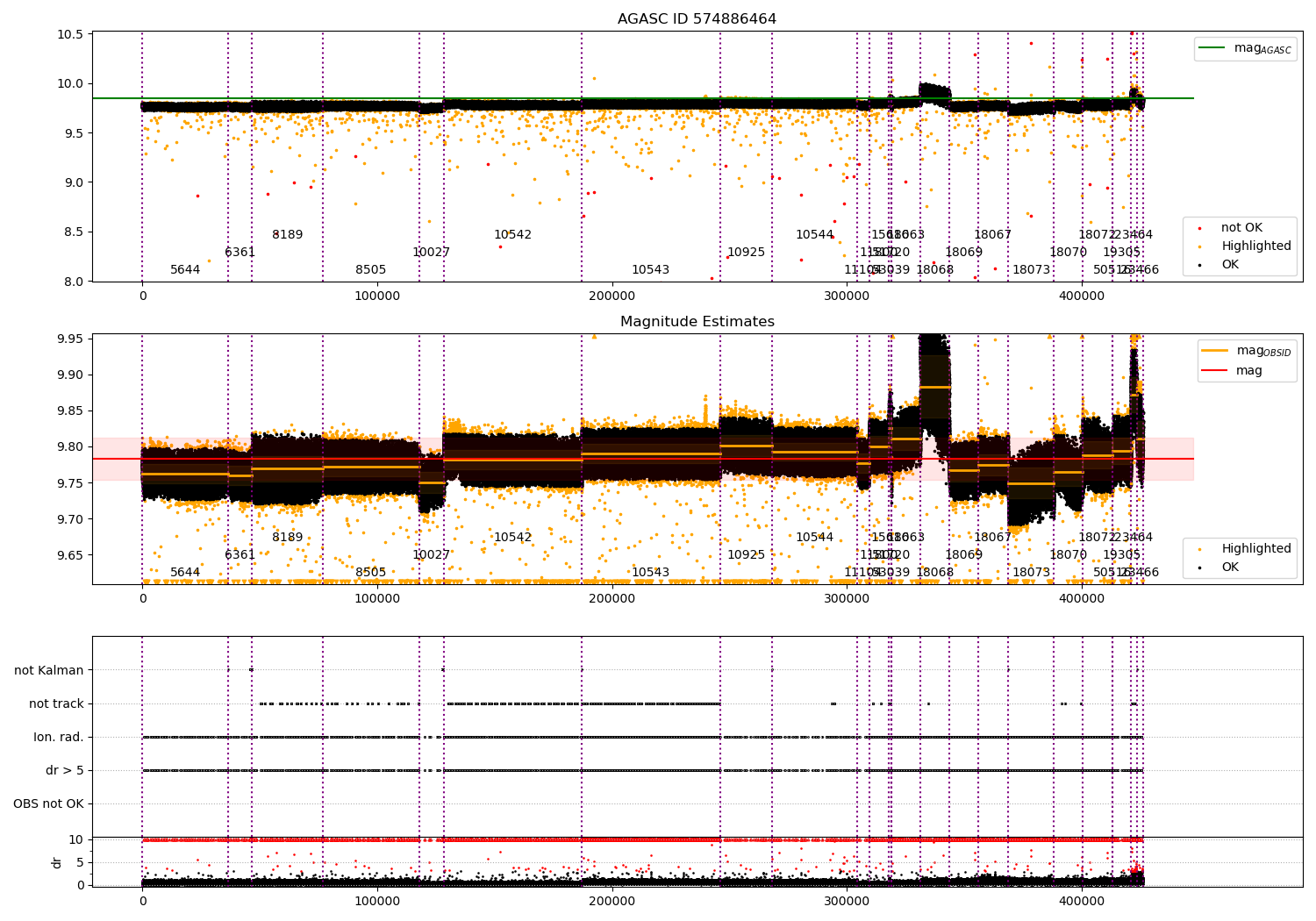Click the 9.95 tick on middle plot

(71, 339)
